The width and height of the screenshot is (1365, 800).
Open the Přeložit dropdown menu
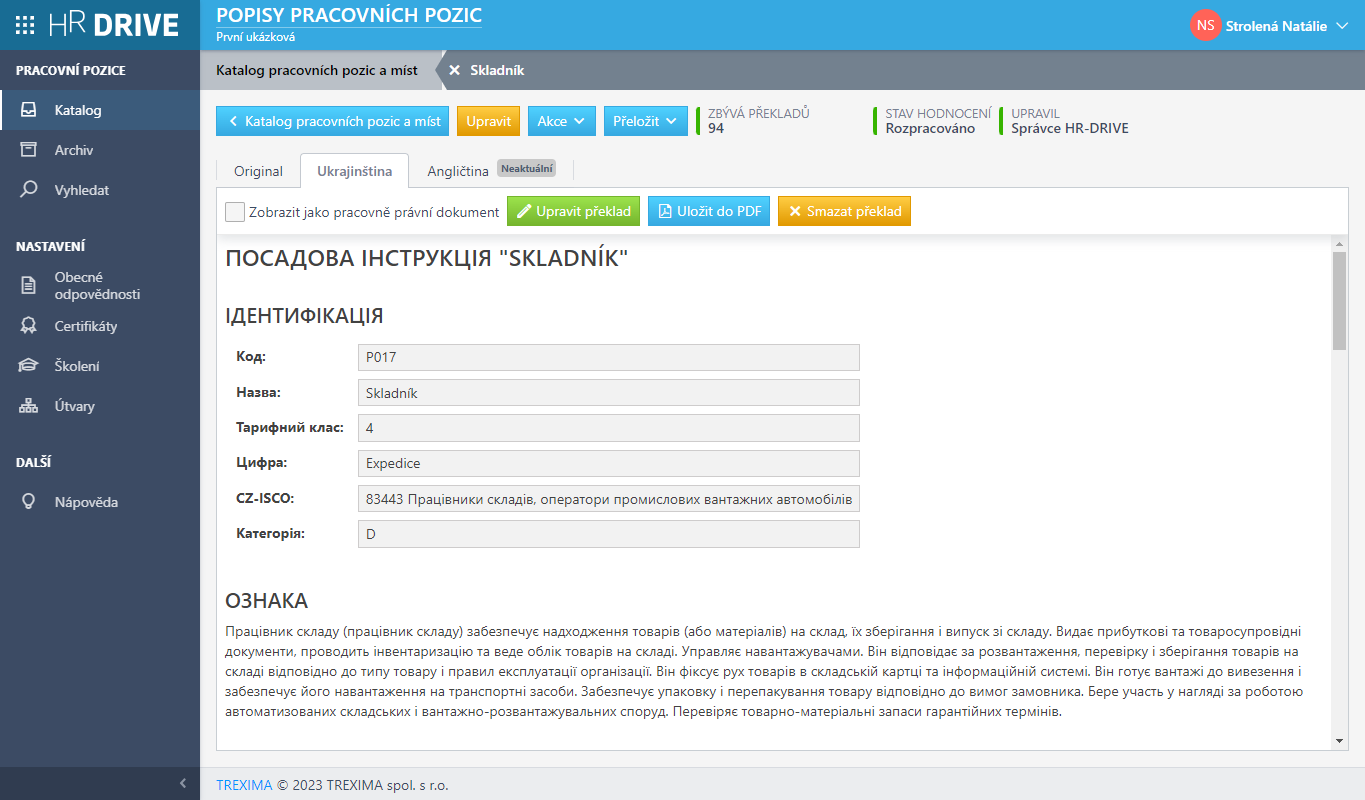point(644,121)
